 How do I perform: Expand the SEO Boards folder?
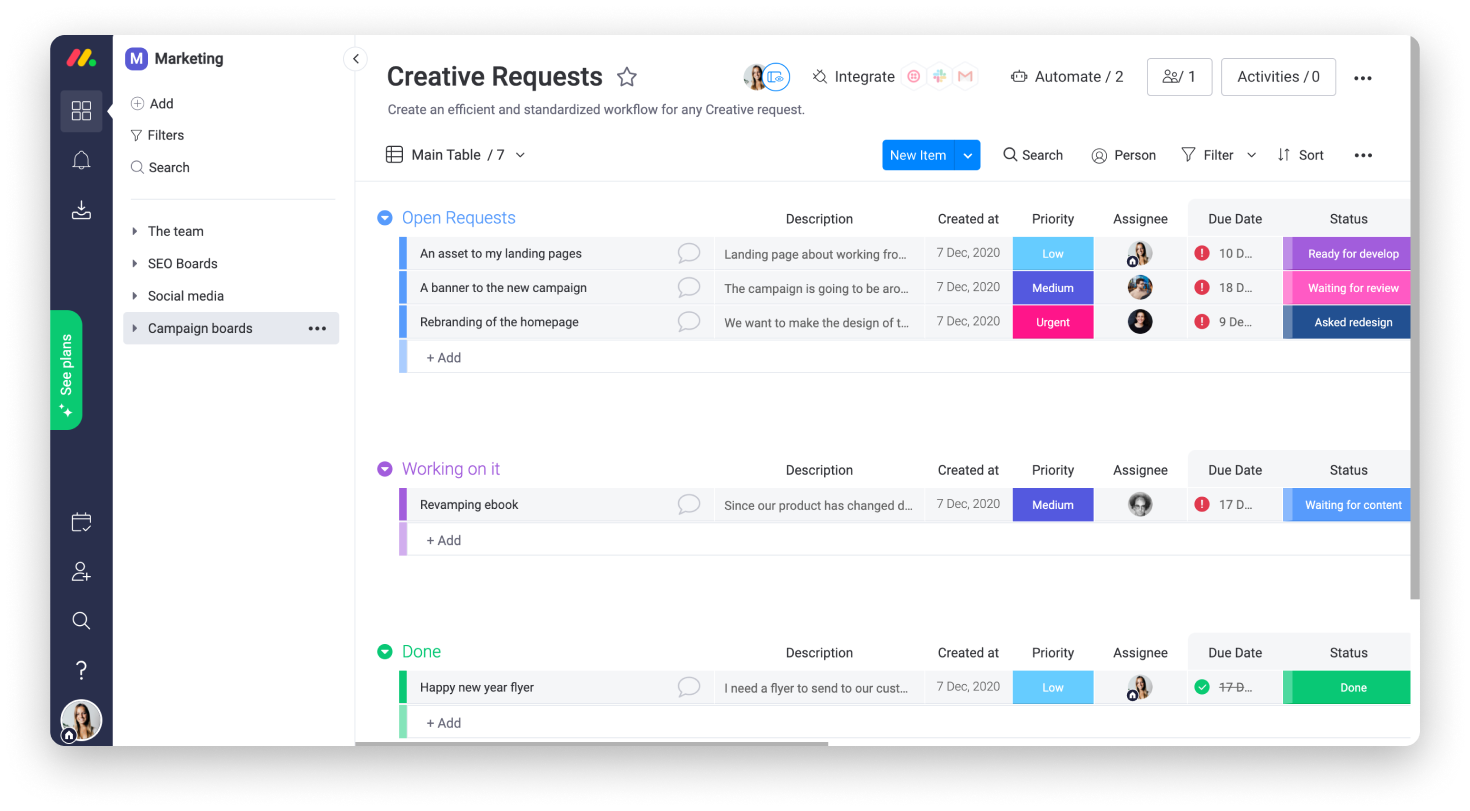click(x=135, y=264)
